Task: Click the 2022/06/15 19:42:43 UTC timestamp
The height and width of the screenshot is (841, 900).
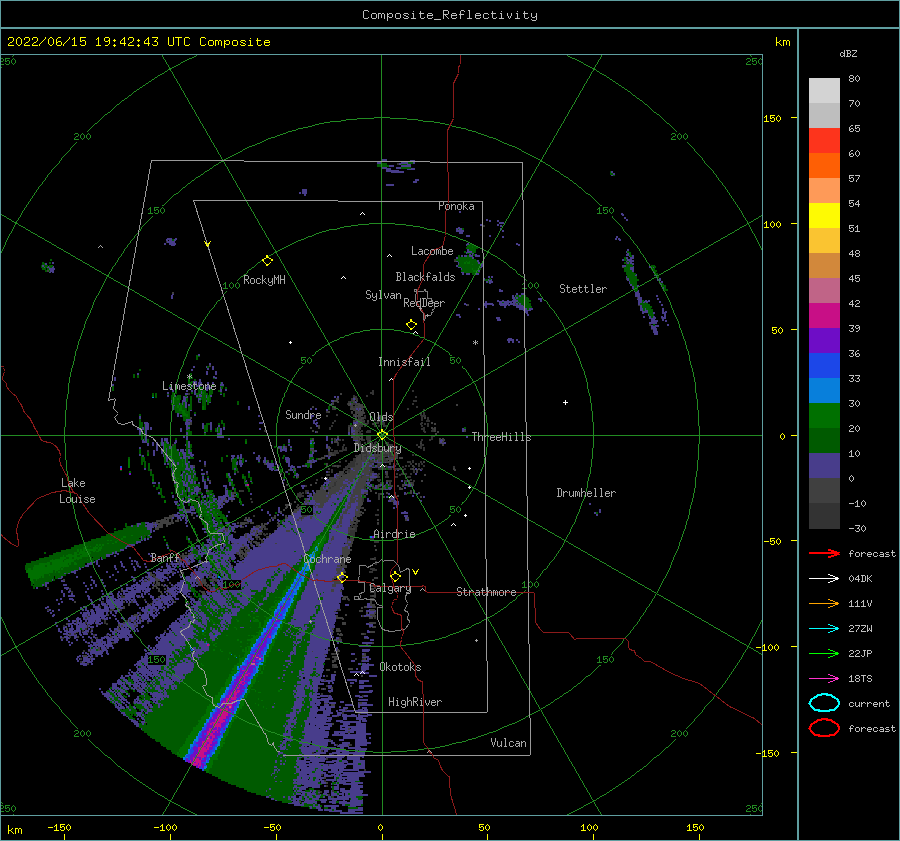Action: point(99,42)
